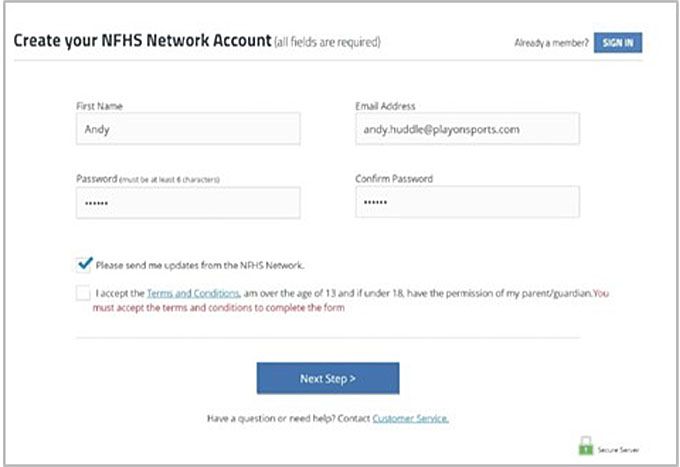Image resolution: width=680 pixels, height=467 pixels.
Task: Click the First Name field label
Action: [x=99, y=105]
